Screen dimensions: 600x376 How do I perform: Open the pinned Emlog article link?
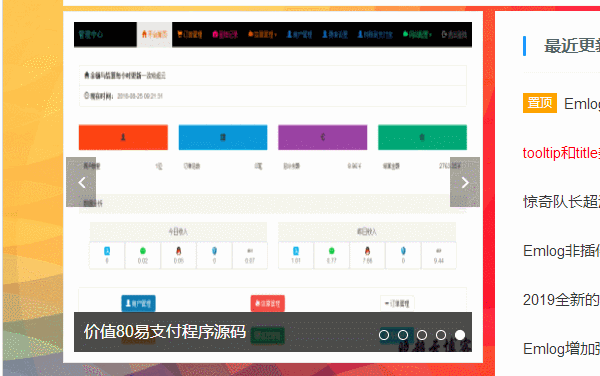click(x=582, y=104)
